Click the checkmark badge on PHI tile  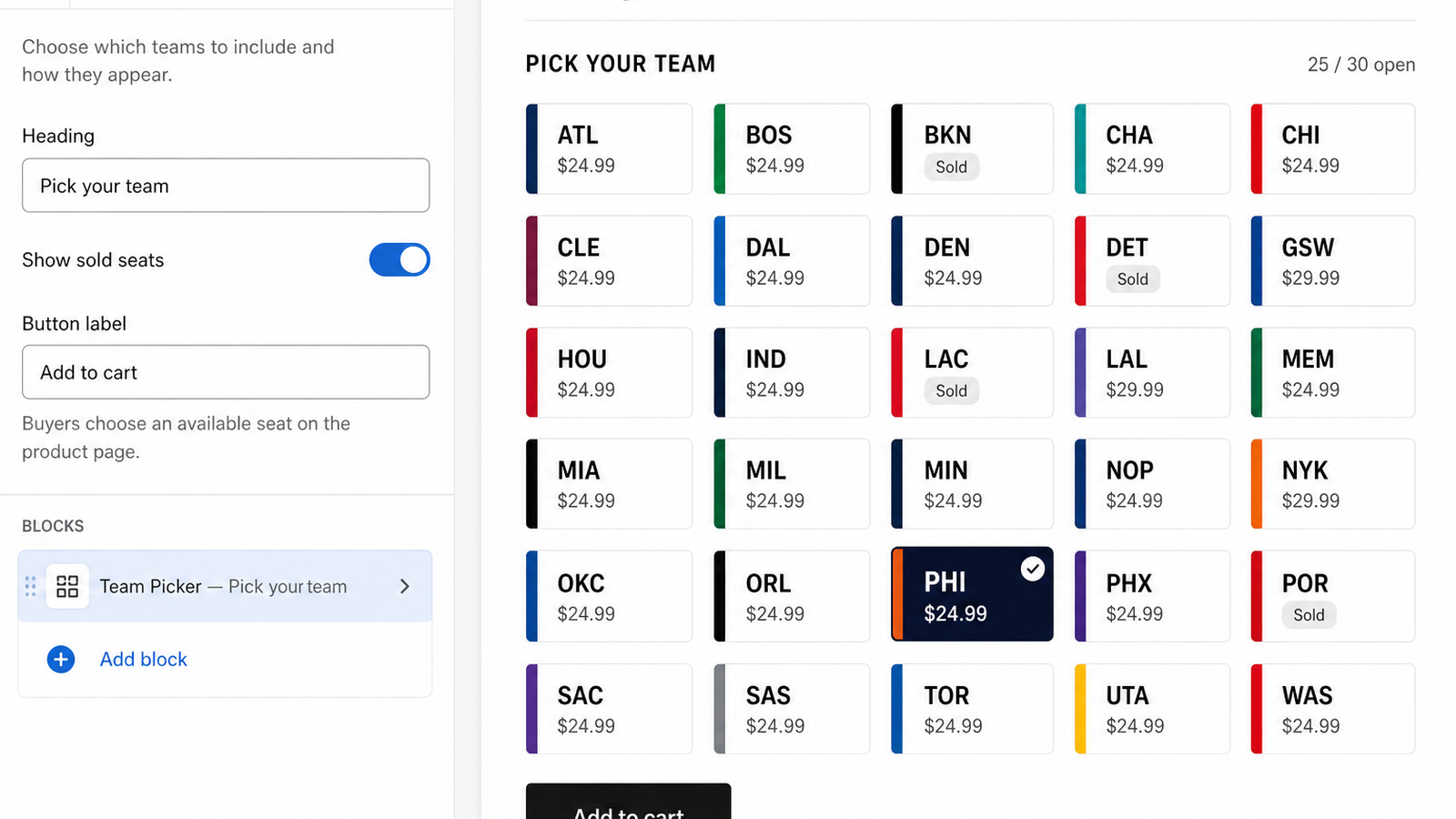coord(1032,569)
